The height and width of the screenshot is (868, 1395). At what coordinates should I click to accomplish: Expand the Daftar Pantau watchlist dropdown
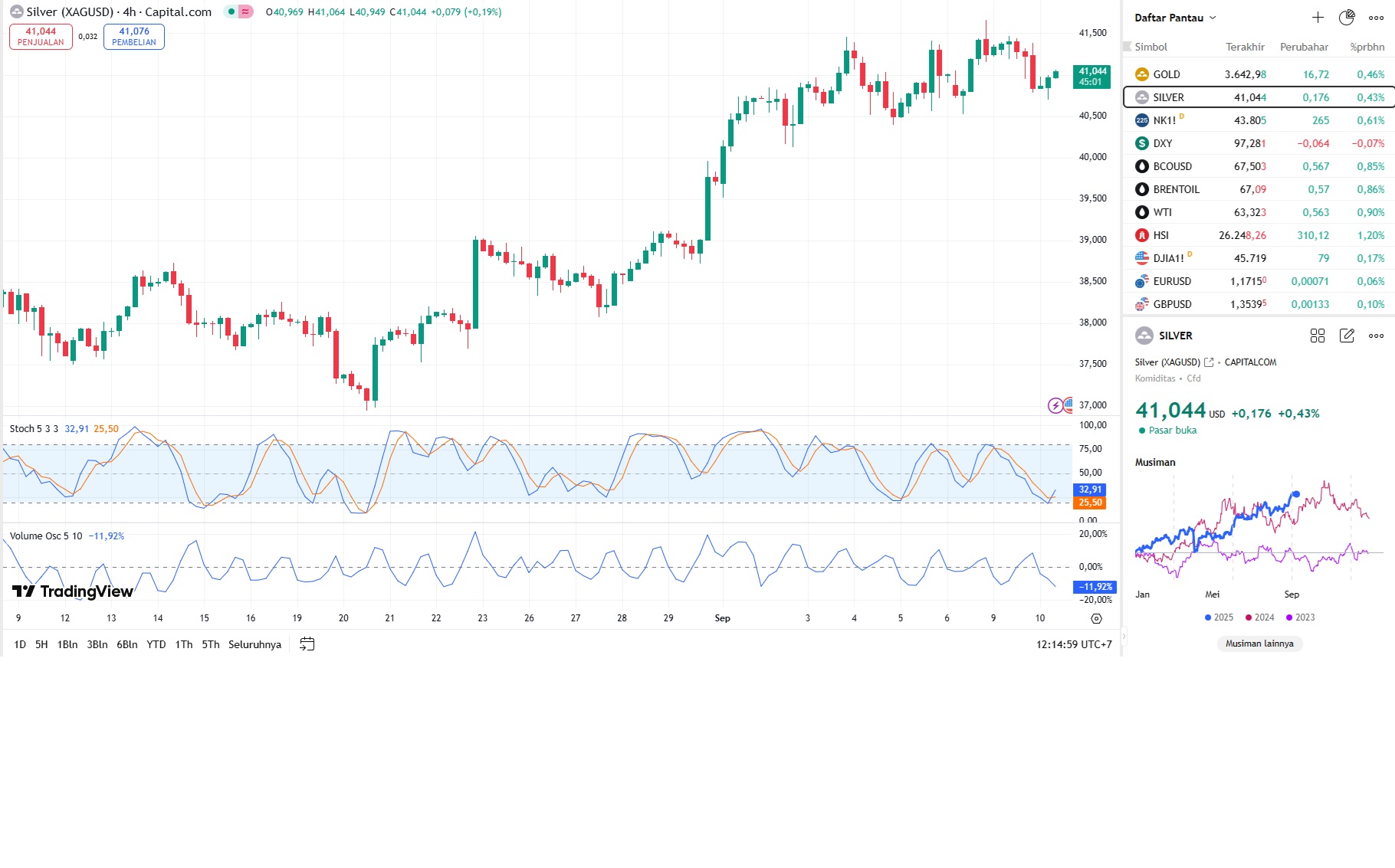click(x=1213, y=18)
